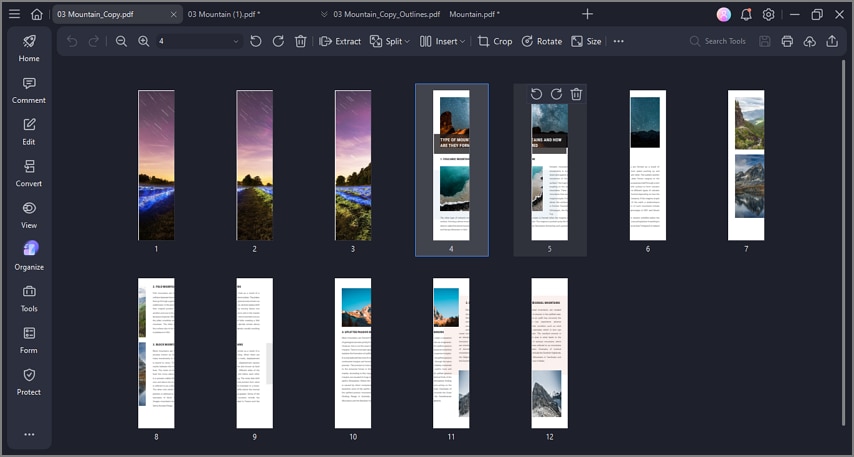
Task: Select page 2 thumbnail
Action: pos(254,165)
